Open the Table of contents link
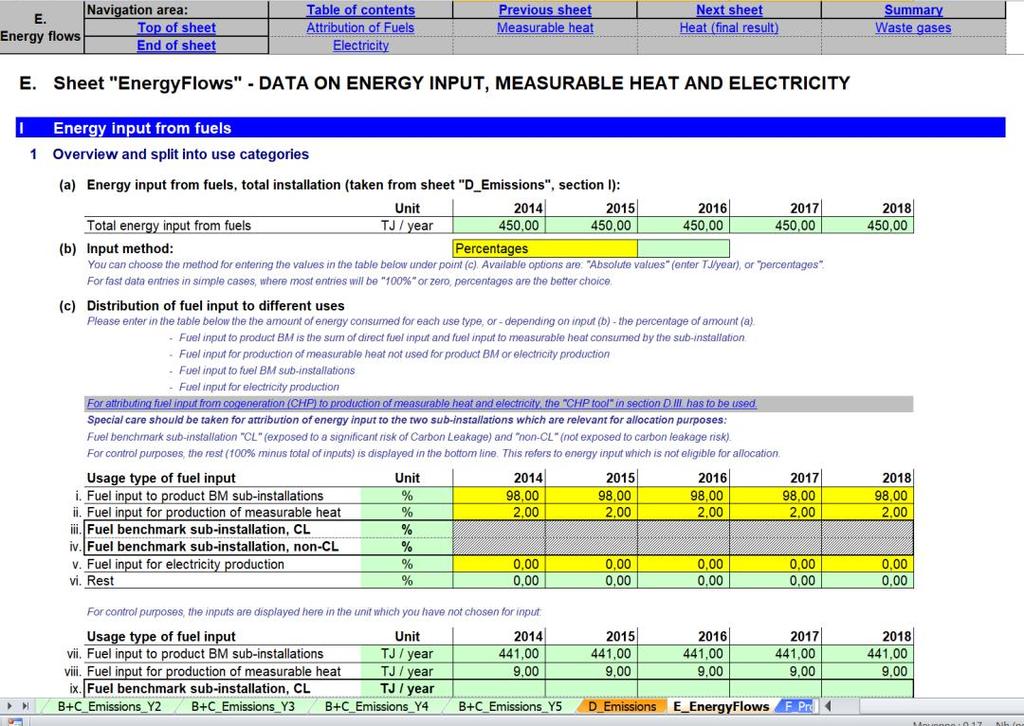This screenshot has height=726, width=1024. click(x=360, y=10)
